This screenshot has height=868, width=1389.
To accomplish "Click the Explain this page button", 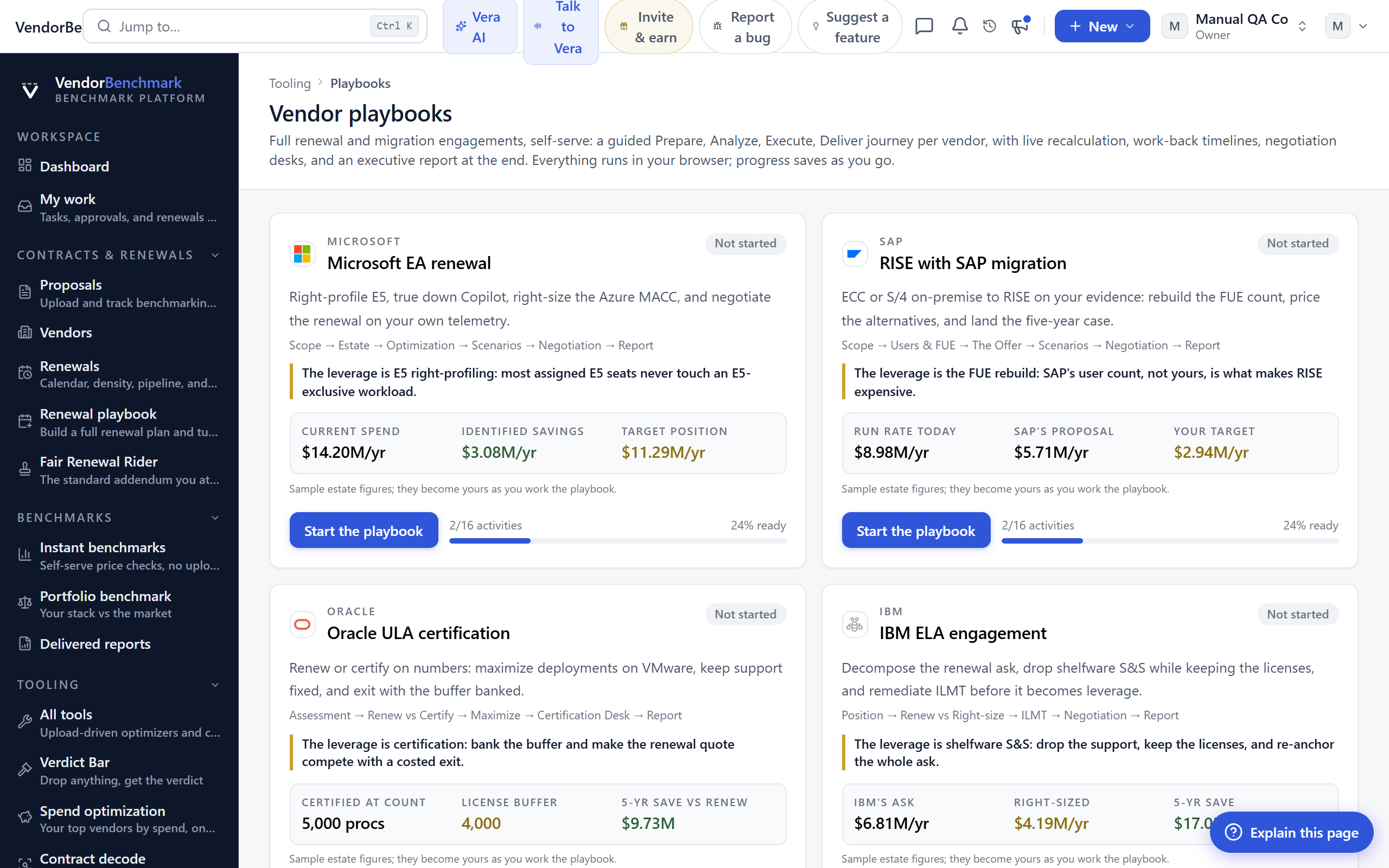I will (x=1291, y=832).
